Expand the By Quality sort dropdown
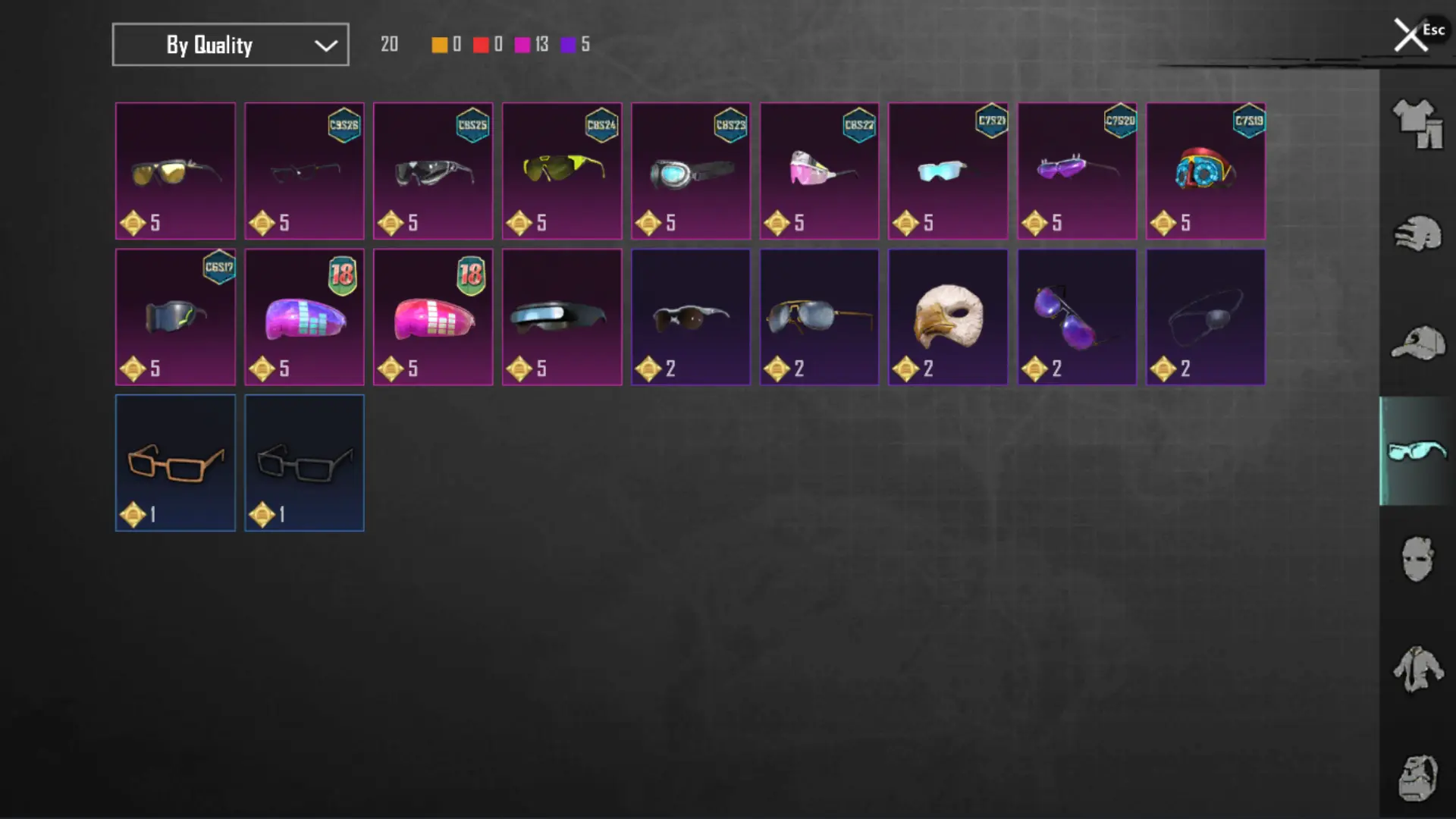 click(231, 45)
